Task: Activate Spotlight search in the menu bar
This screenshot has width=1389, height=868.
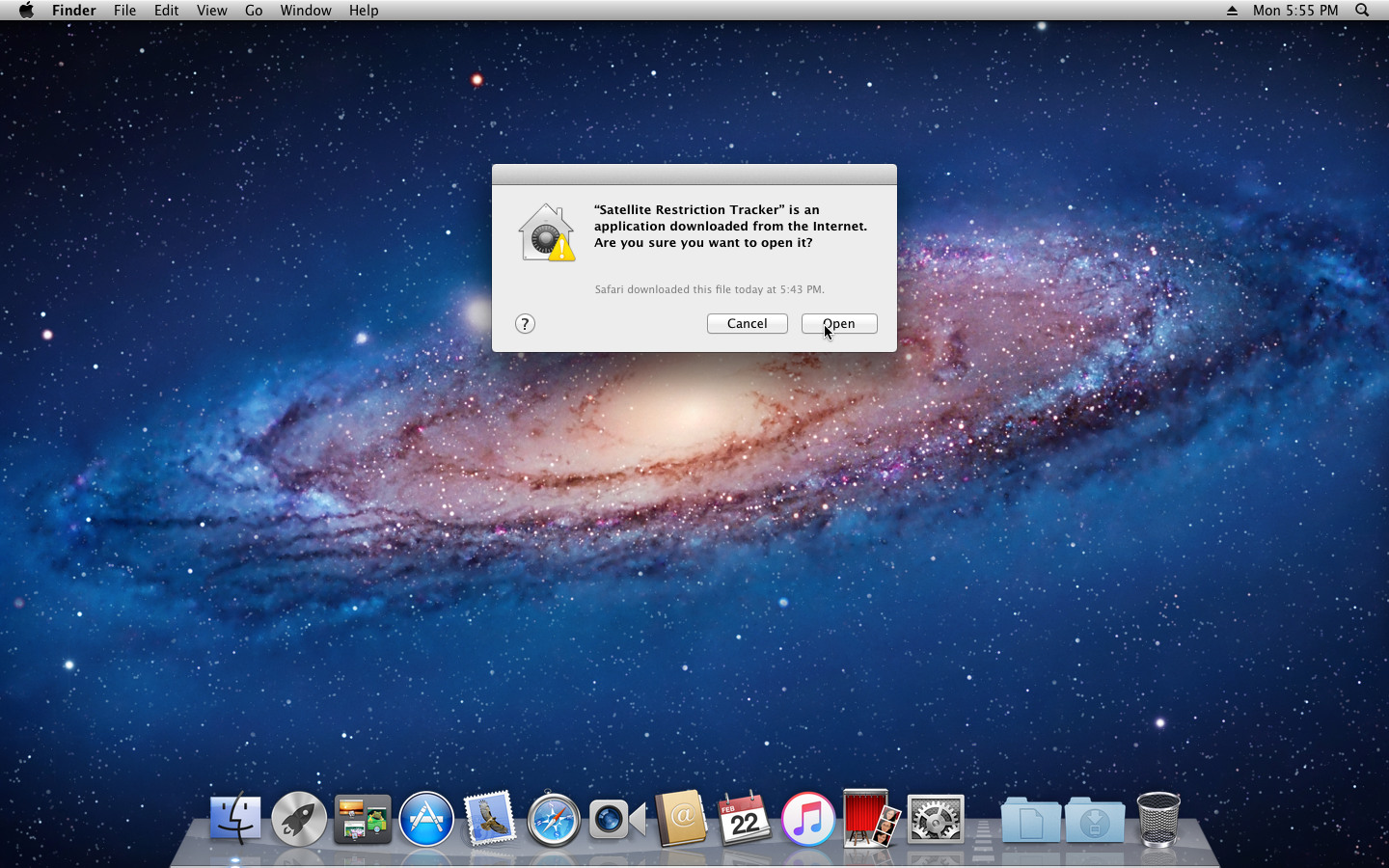Action: (1361, 11)
